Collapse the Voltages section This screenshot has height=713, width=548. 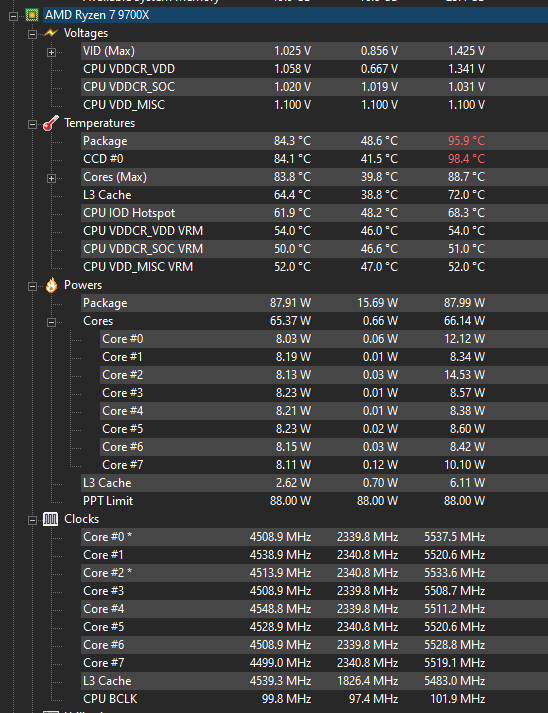32,34
